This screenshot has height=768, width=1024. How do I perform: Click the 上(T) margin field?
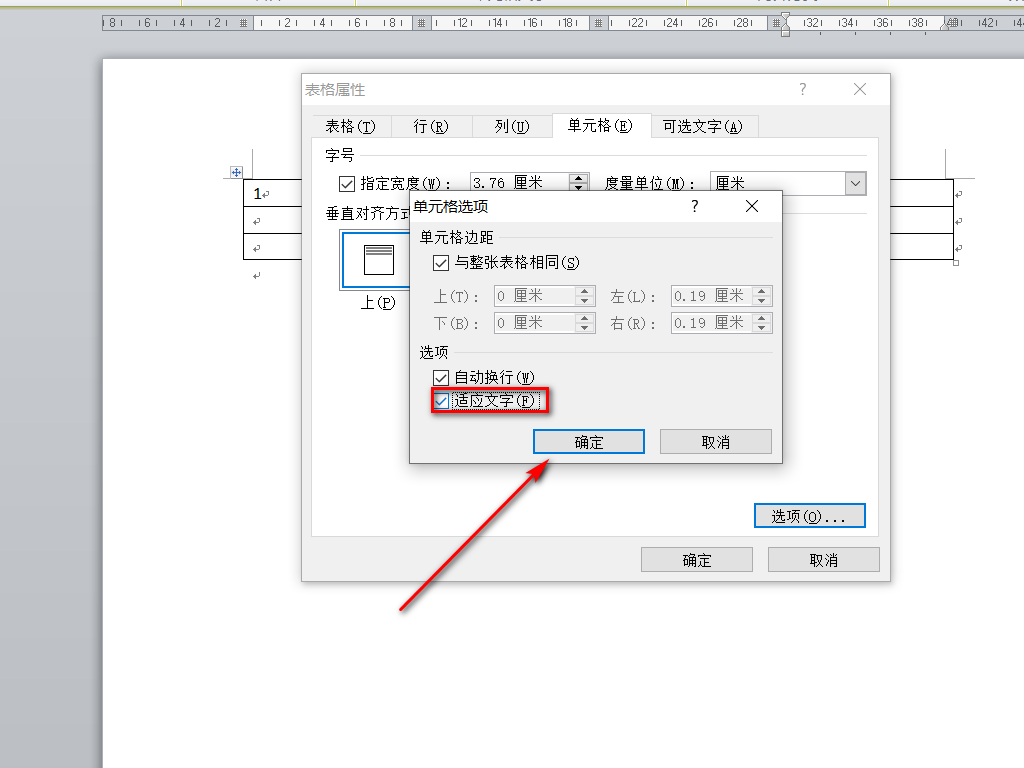point(535,296)
